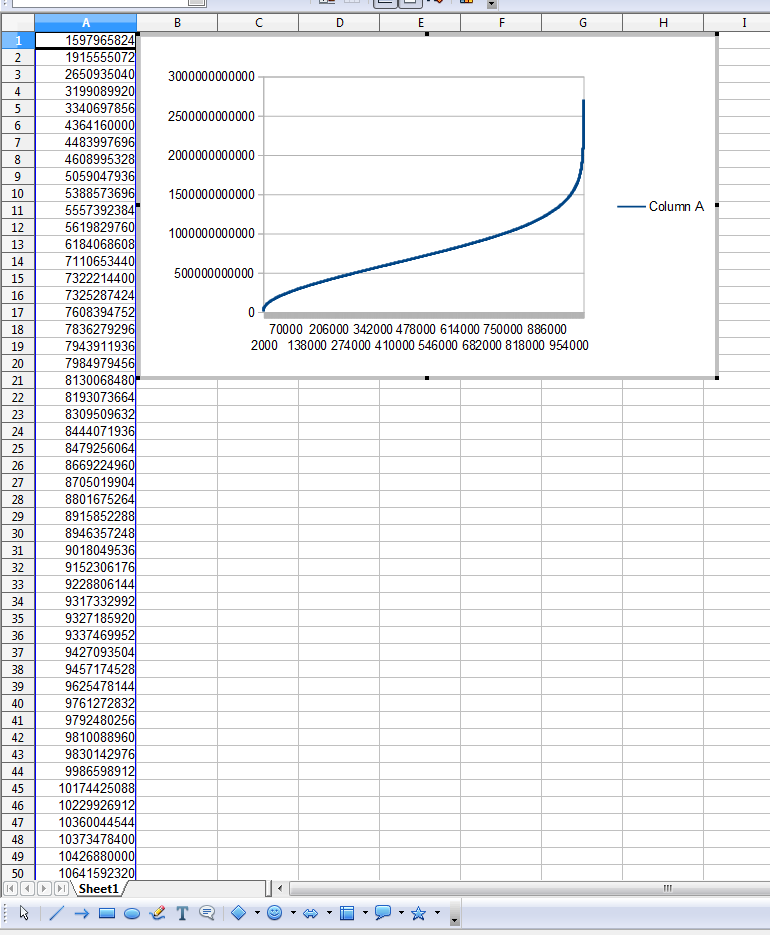
Task: Select the Text tool
Action: pos(182,912)
